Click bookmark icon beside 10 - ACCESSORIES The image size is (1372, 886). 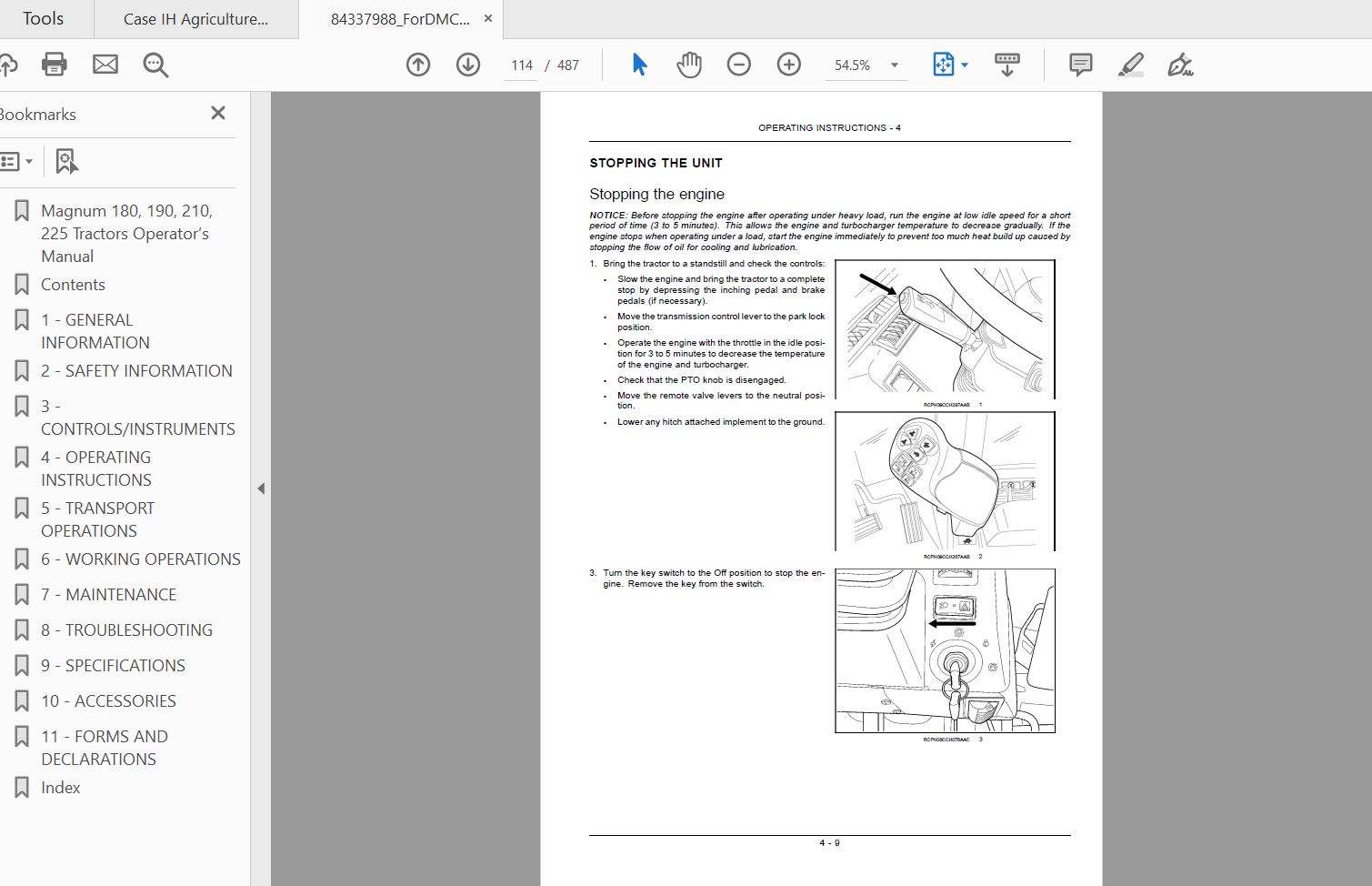point(22,701)
